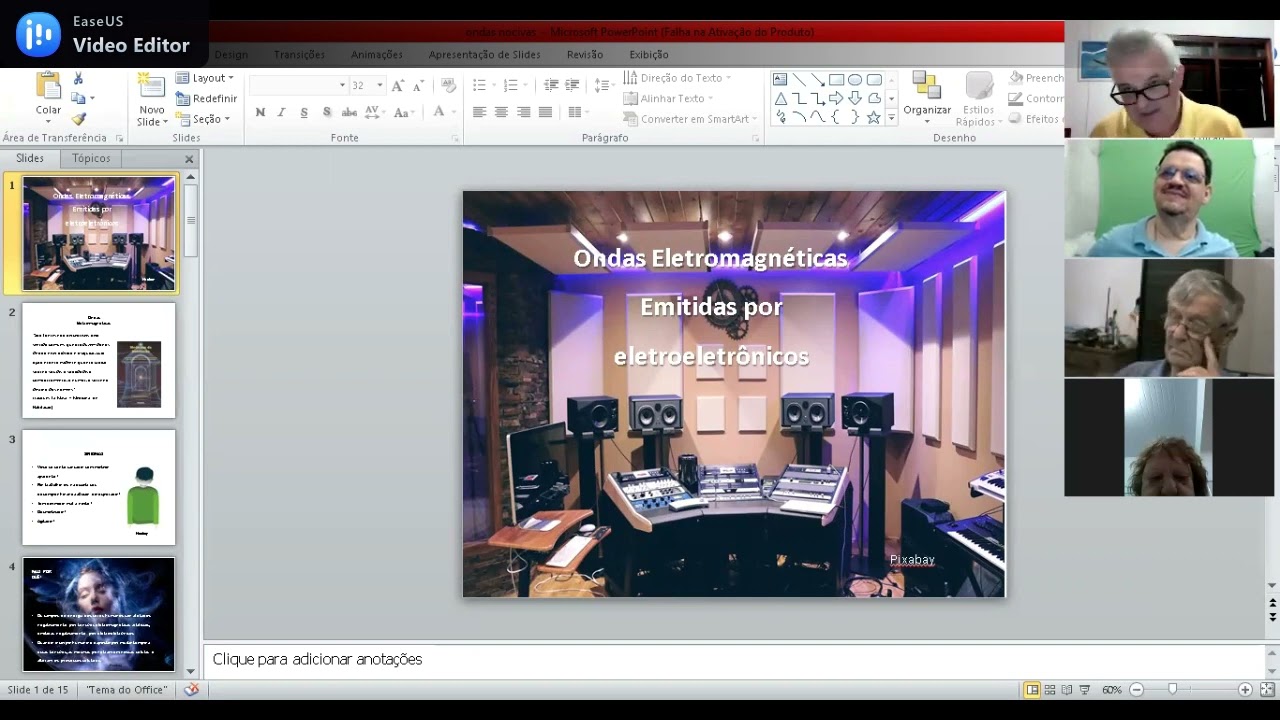Open the Direção do Texto dropdown

[x=677, y=78]
